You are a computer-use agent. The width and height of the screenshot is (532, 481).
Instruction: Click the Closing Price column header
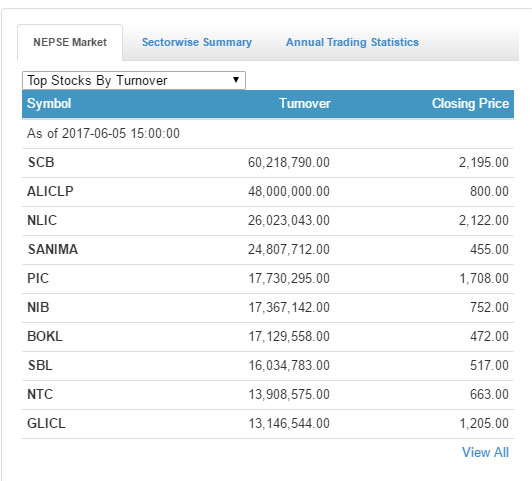[470, 103]
